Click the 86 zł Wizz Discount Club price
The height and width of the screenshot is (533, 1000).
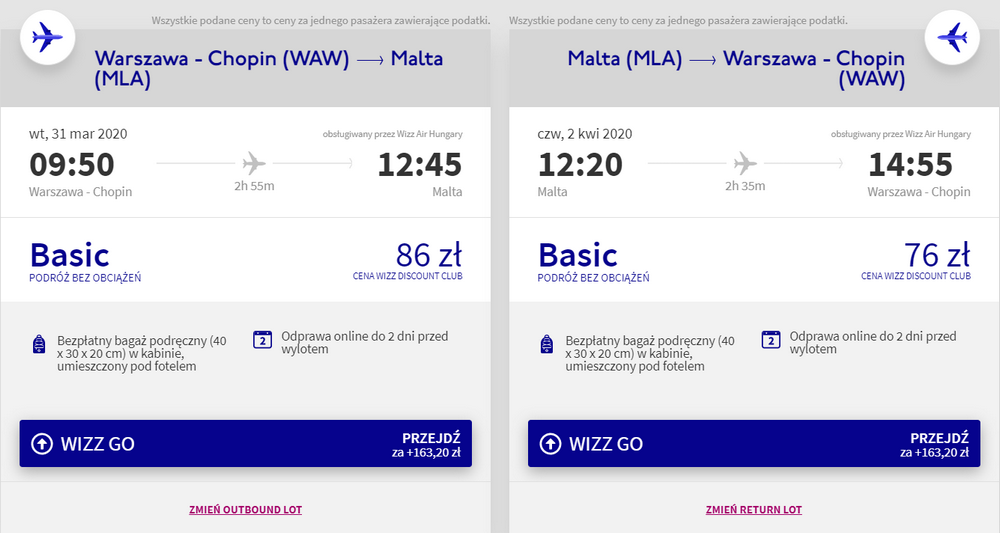pyautogui.click(x=429, y=255)
